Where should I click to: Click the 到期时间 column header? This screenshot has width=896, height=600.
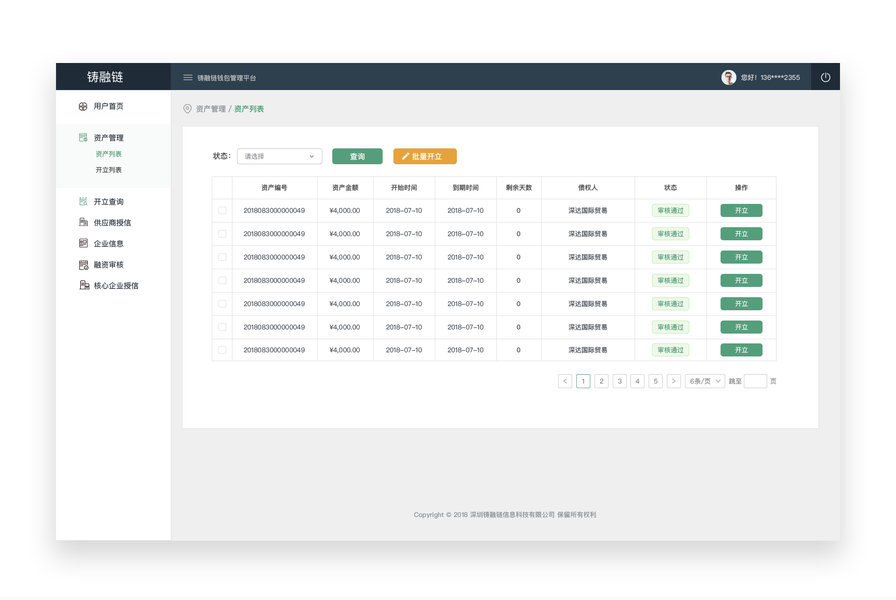[466, 187]
